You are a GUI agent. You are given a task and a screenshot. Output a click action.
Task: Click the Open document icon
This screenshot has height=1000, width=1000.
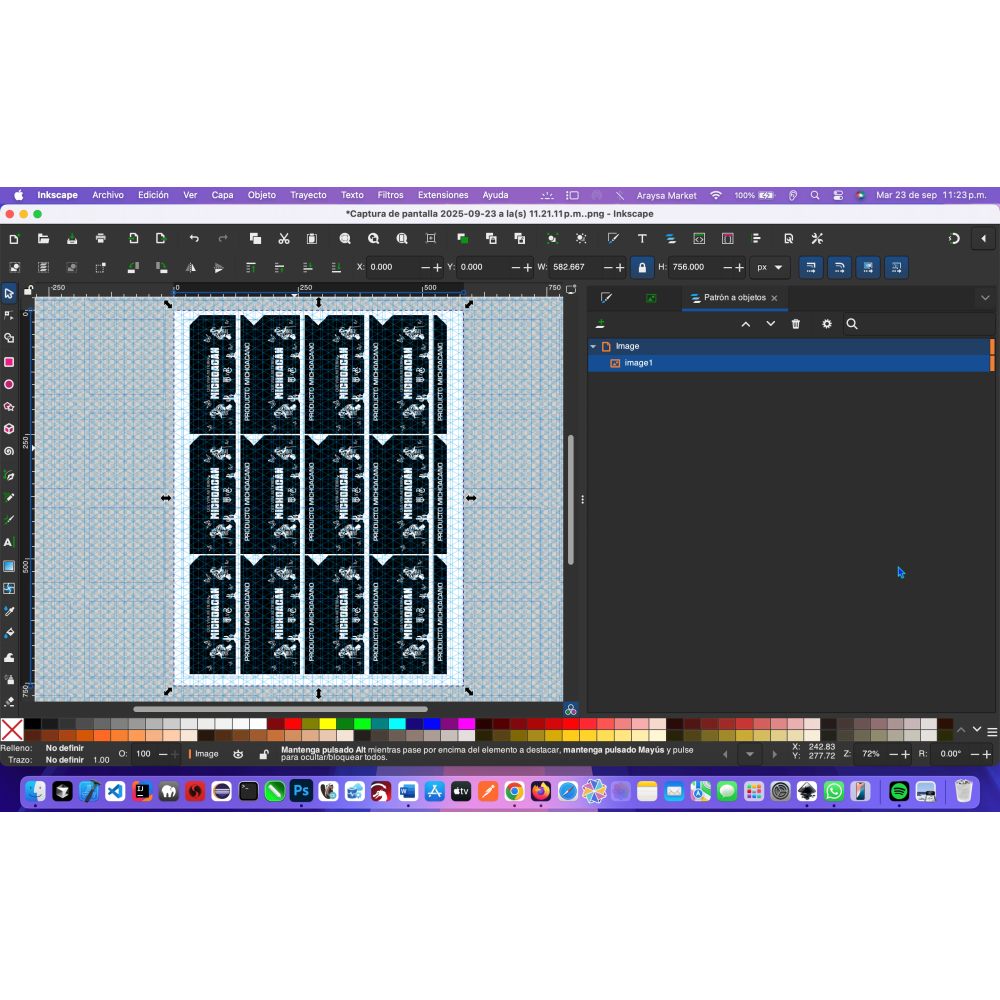coord(43,239)
